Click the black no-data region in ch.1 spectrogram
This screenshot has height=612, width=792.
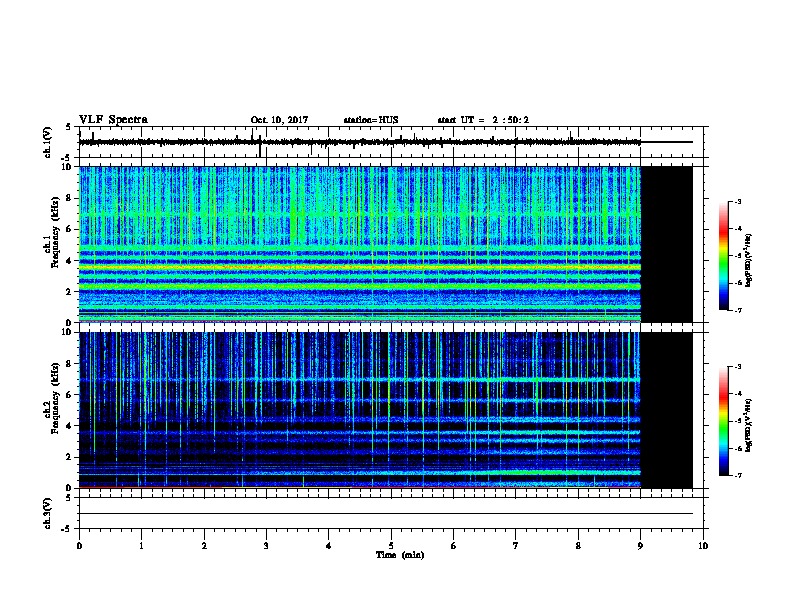pyautogui.click(x=667, y=244)
